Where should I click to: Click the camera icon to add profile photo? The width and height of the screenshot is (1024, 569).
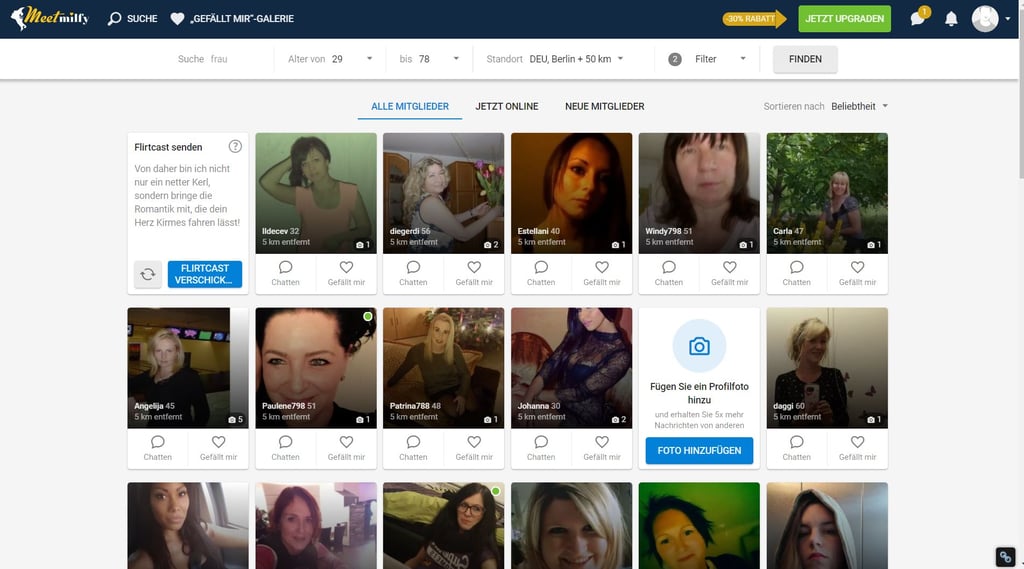(699, 346)
